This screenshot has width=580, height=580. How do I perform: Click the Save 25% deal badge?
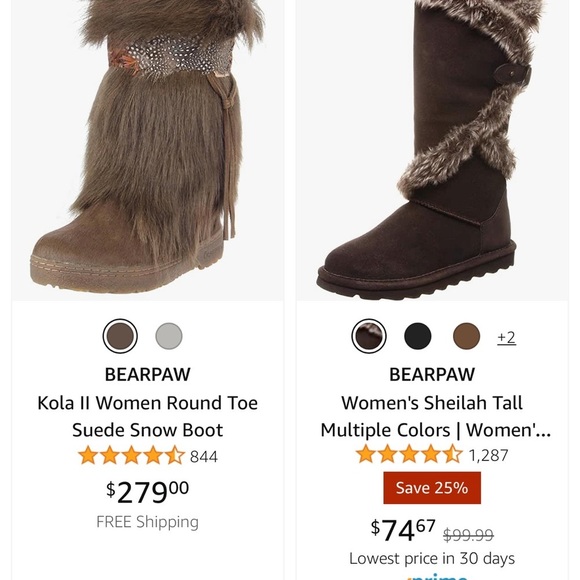pyautogui.click(x=432, y=488)
